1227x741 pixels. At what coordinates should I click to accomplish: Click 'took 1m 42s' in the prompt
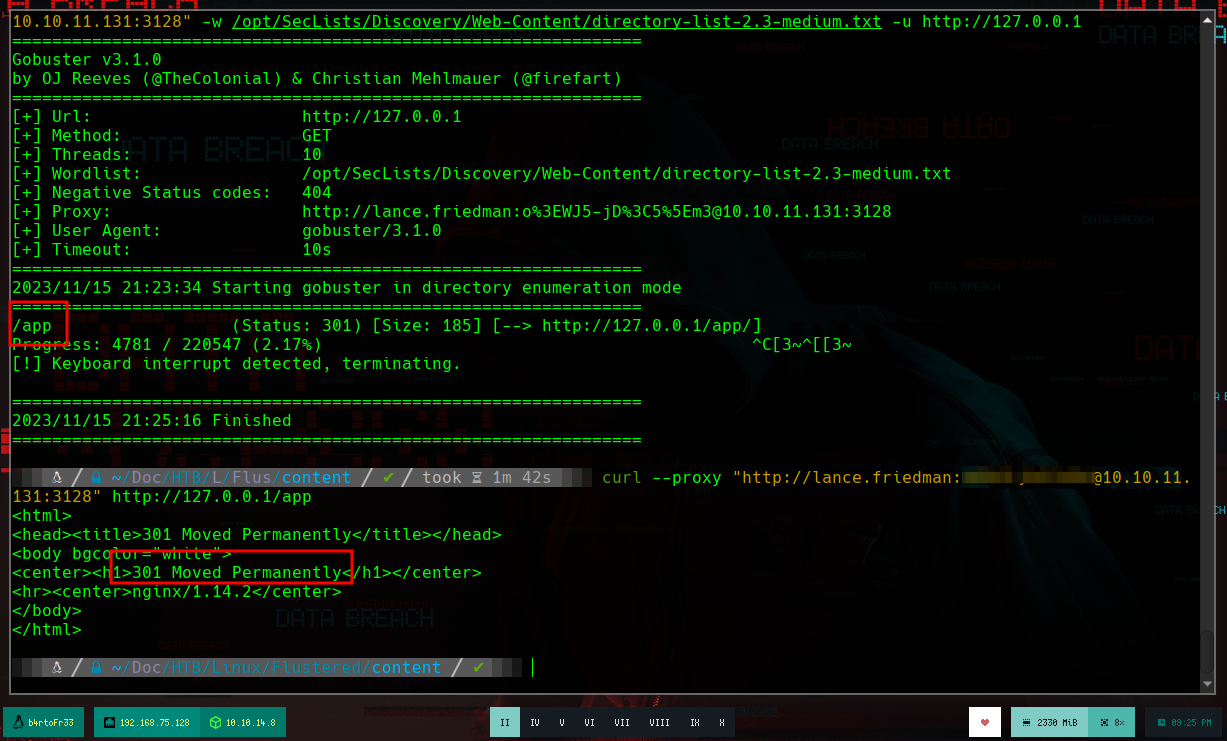pos(486,478)
